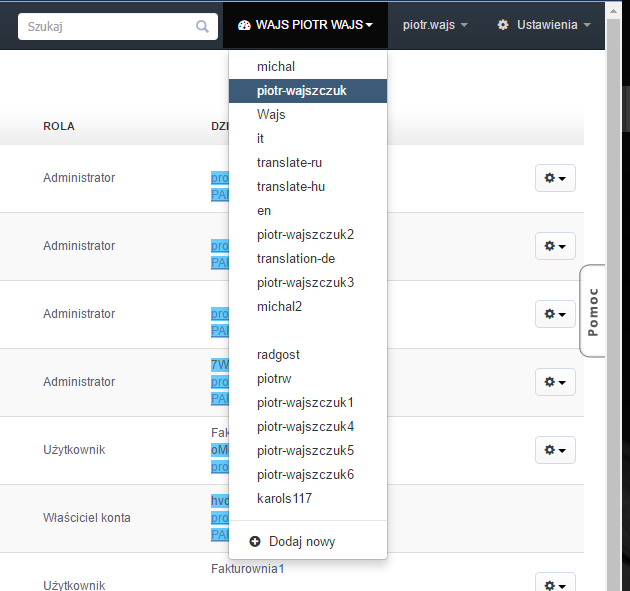
Task: Switch to translate-ru account
Action: [289, 162]
